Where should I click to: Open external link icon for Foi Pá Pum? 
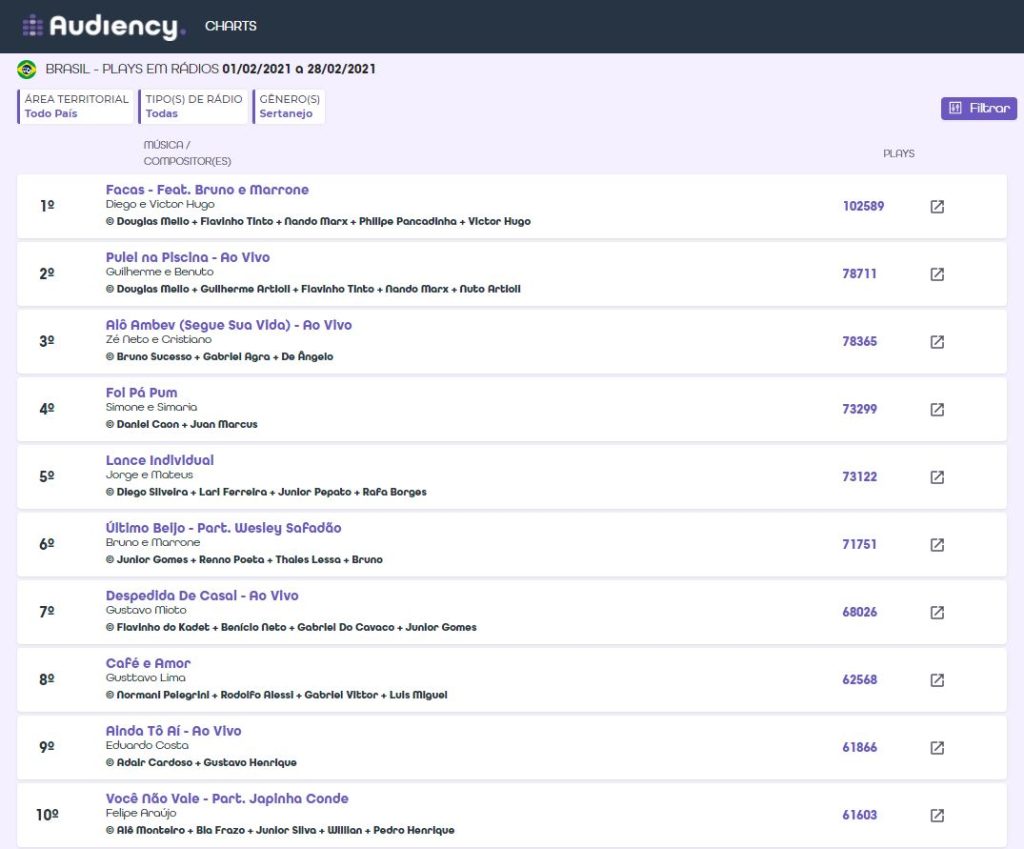point(937,409)
